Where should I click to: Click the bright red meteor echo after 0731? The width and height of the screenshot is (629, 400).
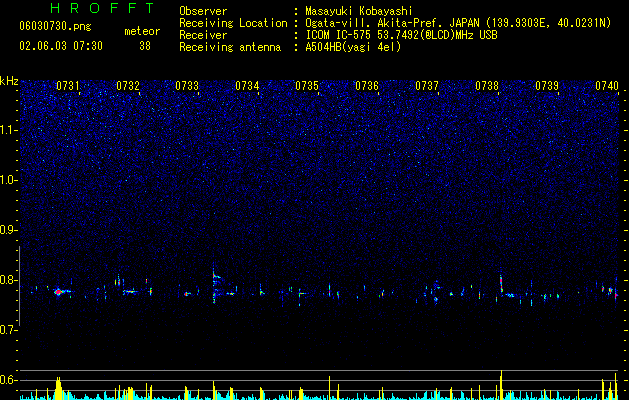tap(59, 292)
